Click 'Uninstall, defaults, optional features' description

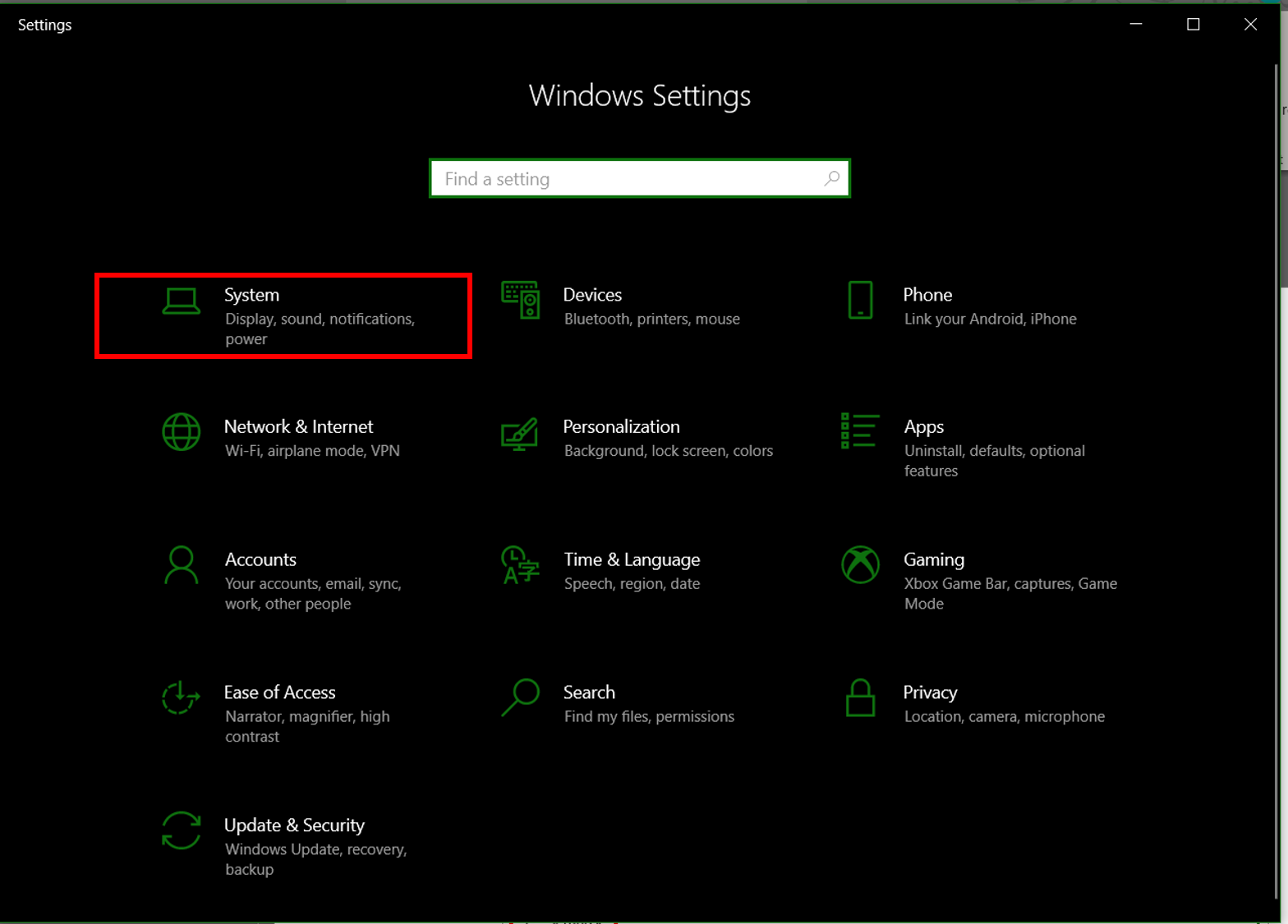[995, 461]
